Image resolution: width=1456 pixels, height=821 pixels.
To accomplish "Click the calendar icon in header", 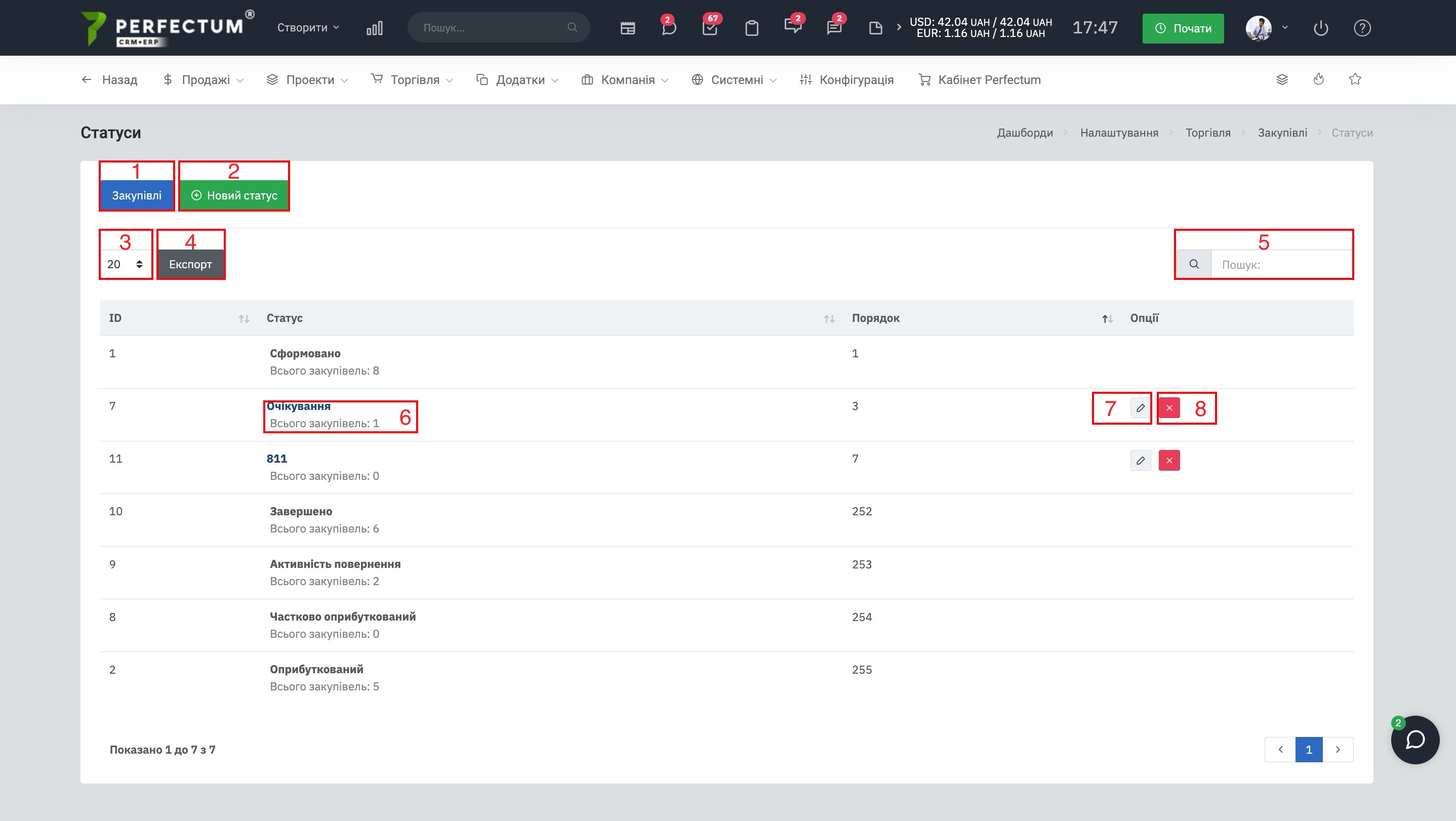I will click(x=627, y=28).
